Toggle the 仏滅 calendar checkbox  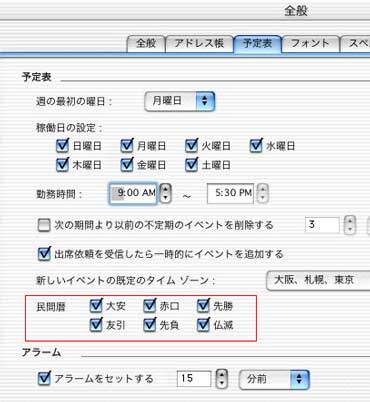pos(203,325)
